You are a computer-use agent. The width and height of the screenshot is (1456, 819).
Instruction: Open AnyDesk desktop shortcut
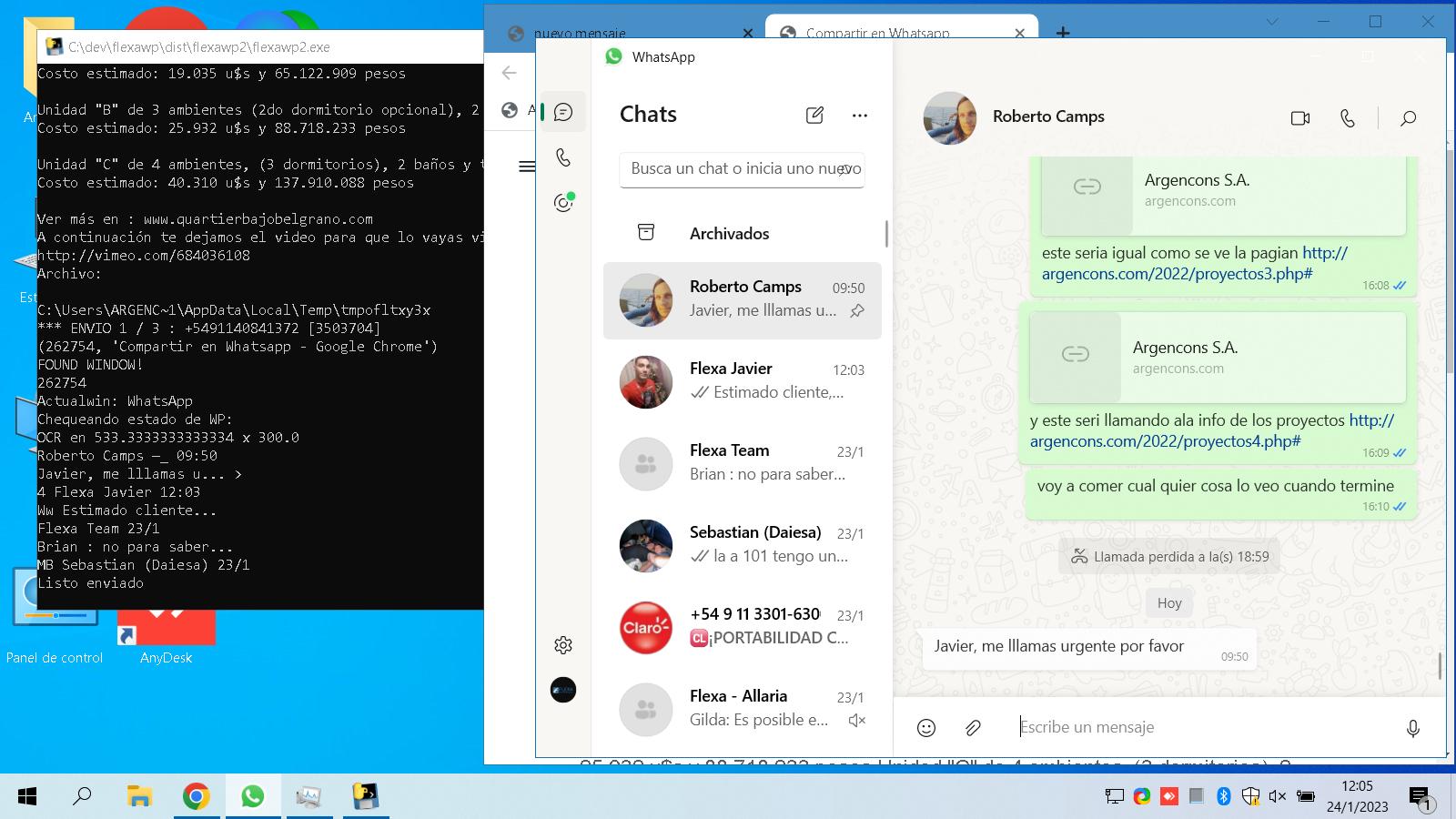click(166, 637)
